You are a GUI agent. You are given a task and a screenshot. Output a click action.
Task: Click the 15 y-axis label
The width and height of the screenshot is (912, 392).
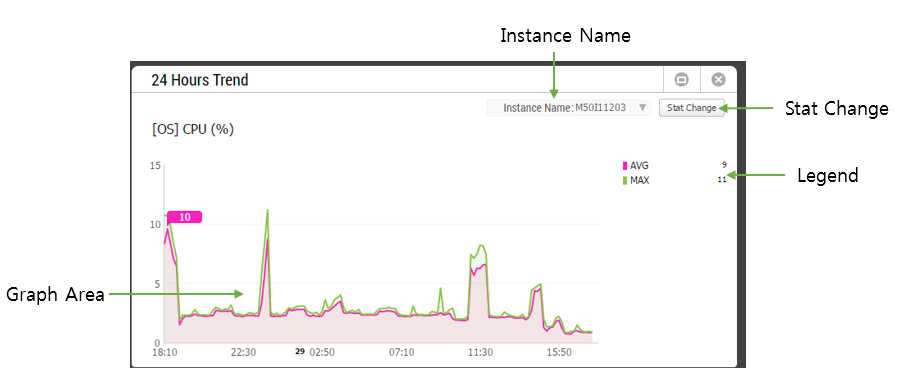(x=155, y=166)
